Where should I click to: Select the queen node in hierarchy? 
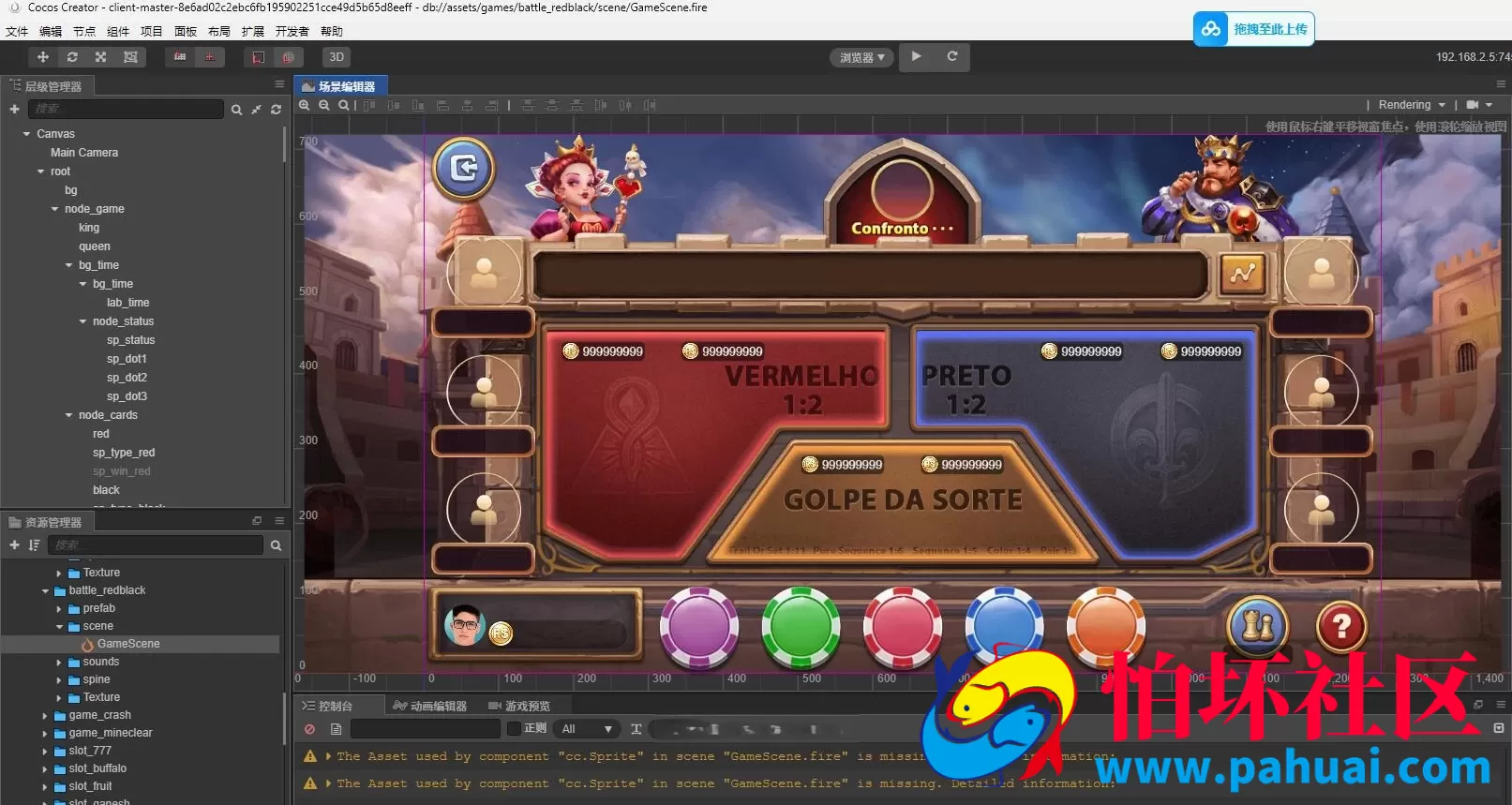tap(94, 246)
